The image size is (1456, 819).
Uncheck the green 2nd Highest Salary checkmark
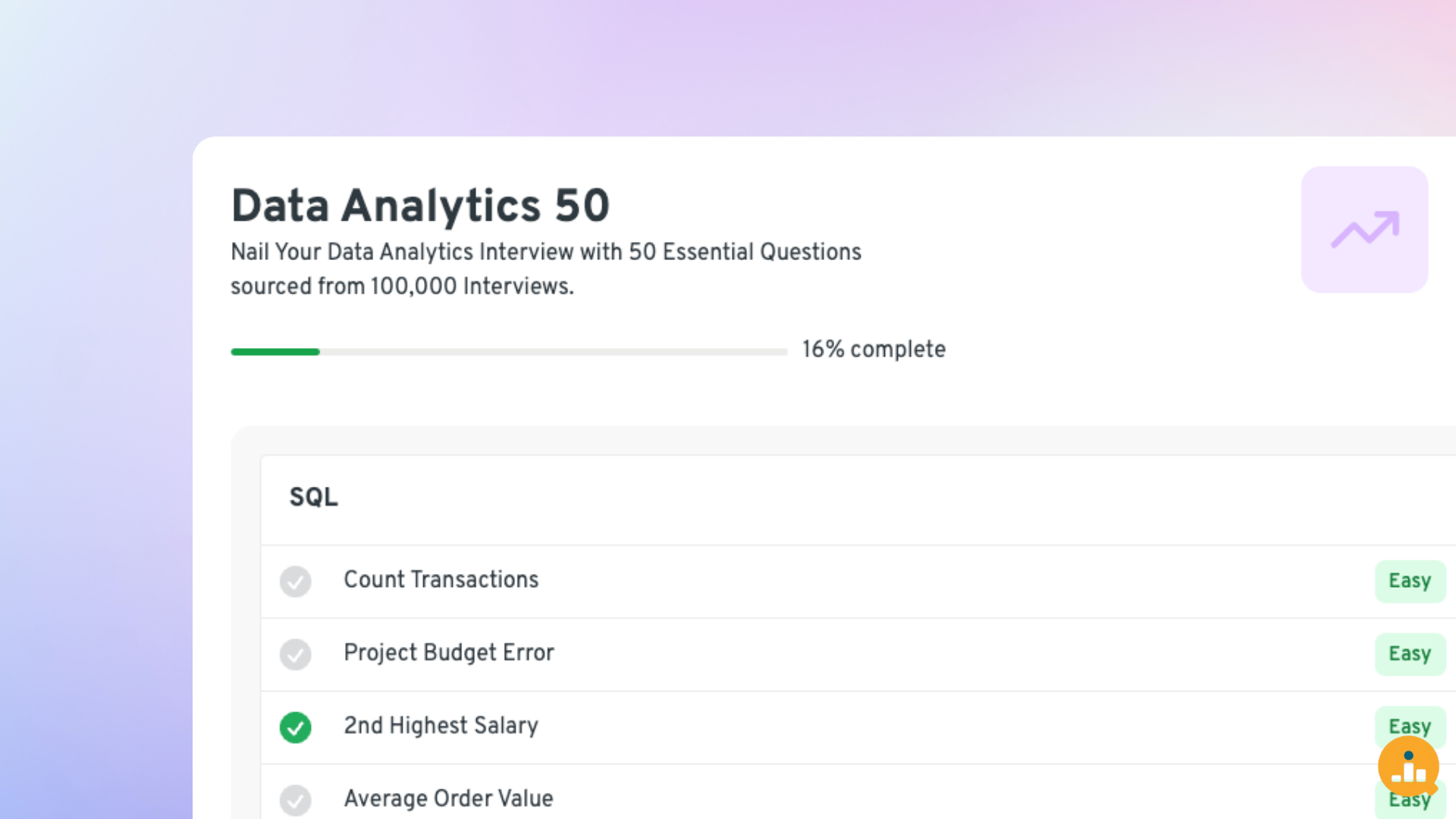click(295, 727)
